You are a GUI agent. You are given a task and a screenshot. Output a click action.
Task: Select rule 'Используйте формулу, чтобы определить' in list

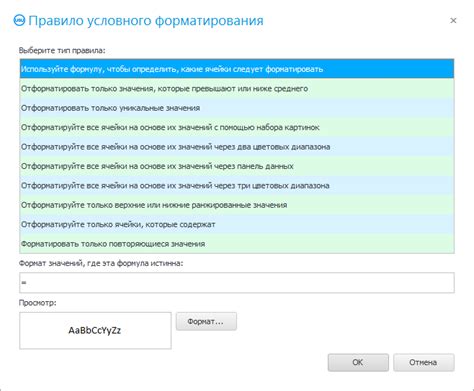pyautogui.click(x=237, y=69)
